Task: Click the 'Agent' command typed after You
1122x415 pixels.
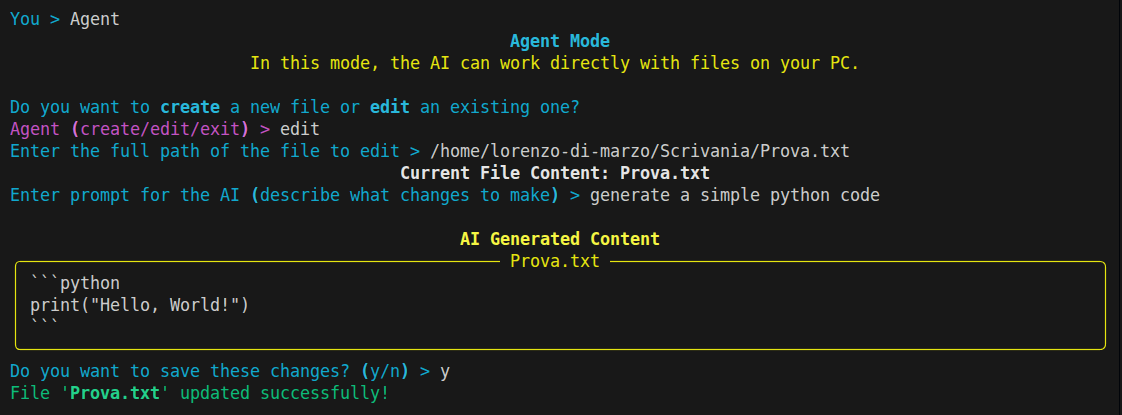Action: [x=95, y=20]
